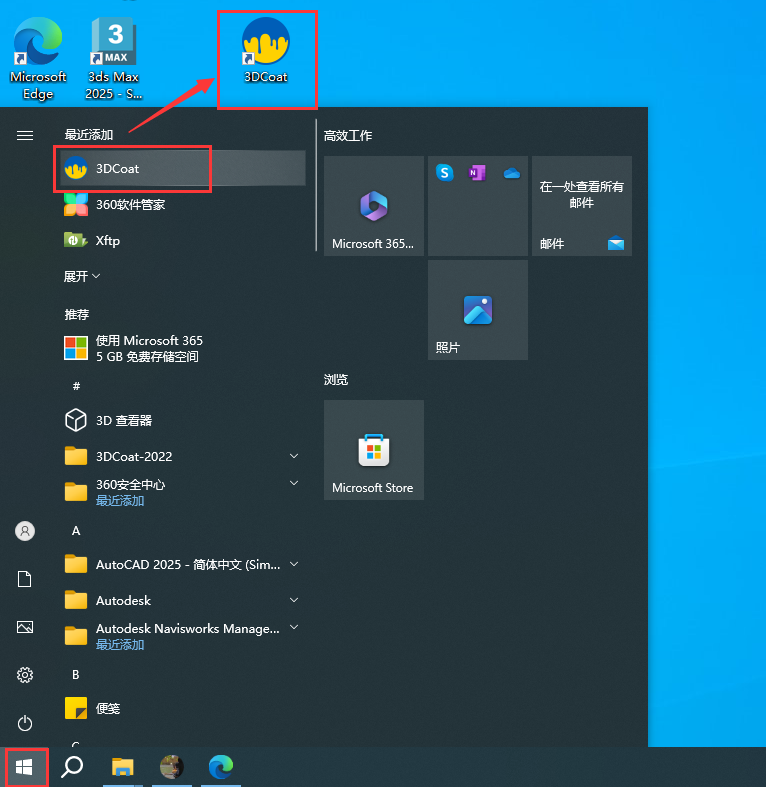
Task: Open File Explorer from the taskbar
Action: point(122,767)
